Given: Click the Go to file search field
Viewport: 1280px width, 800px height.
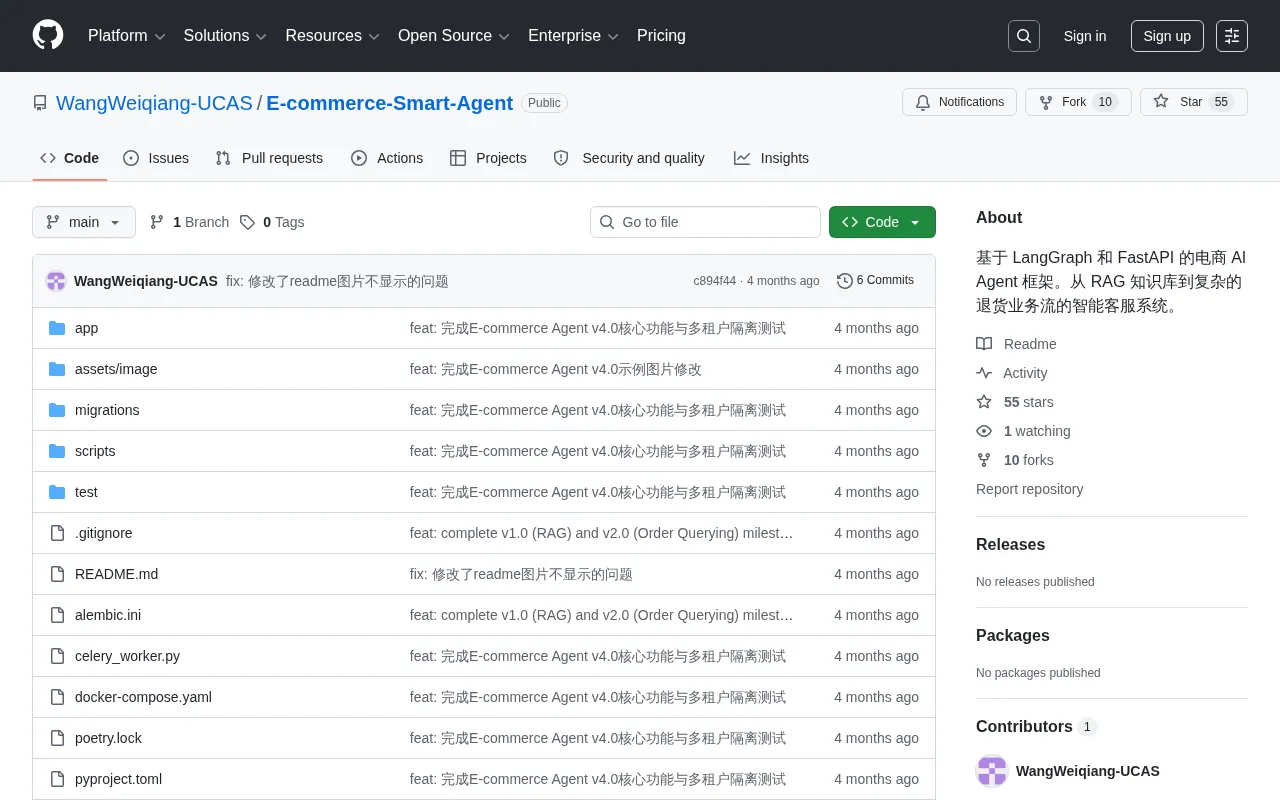Looking at the screenshot, I should pyautogui.click(x=705, y=222).
